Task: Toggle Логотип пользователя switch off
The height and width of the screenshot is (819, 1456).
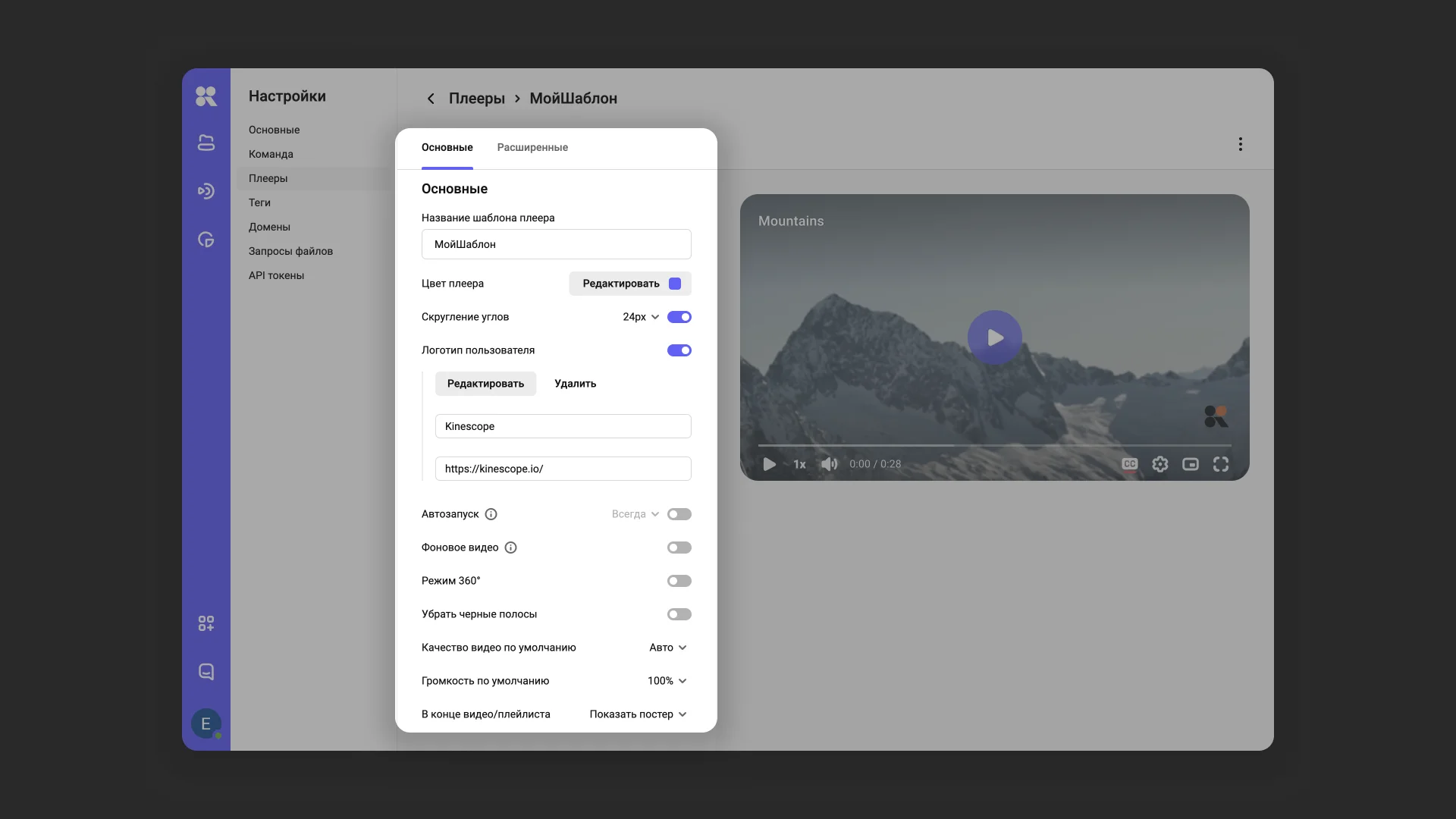Action: (679, 350)
